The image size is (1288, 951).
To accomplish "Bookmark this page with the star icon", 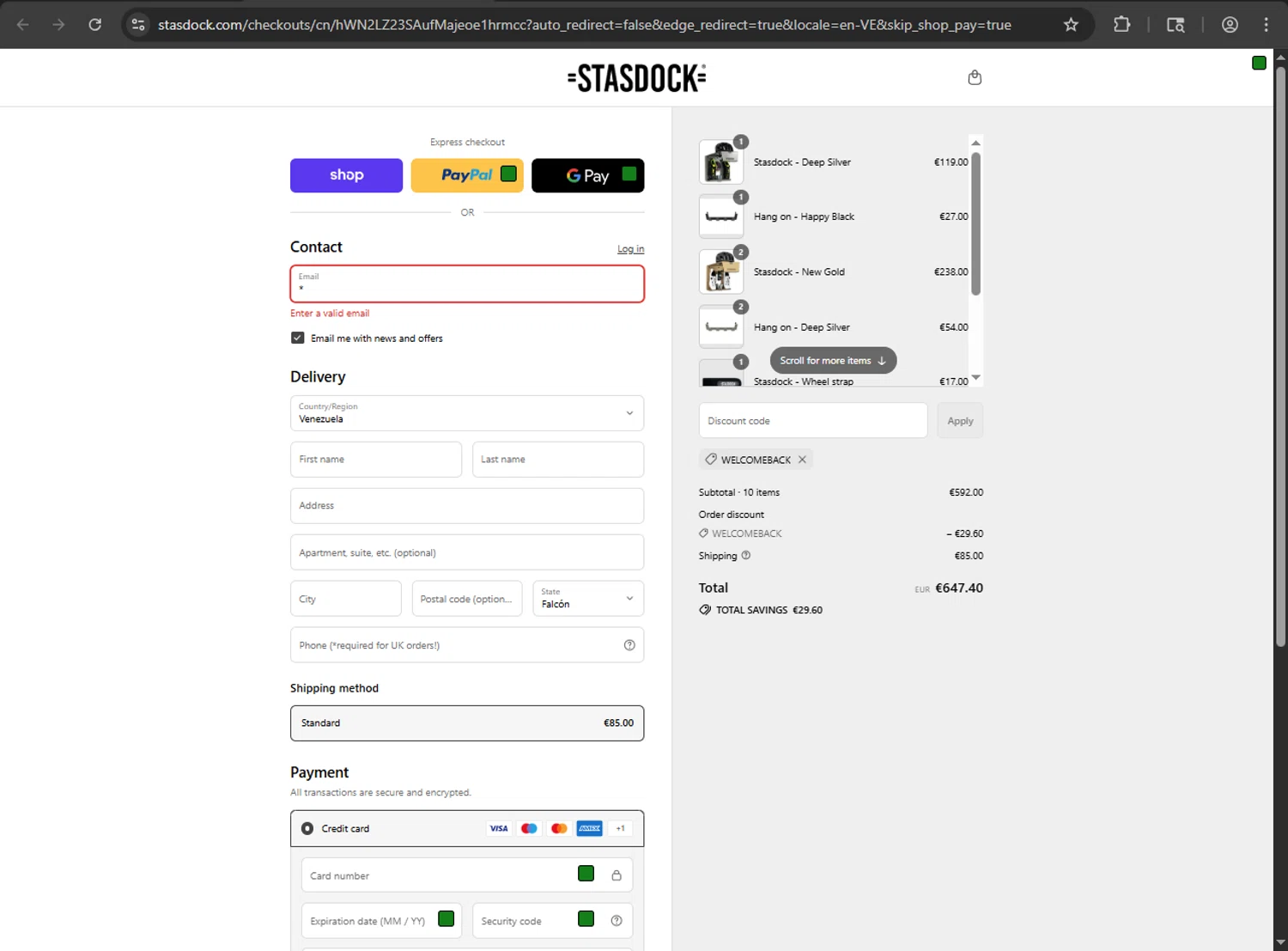I will (1071, 25).
